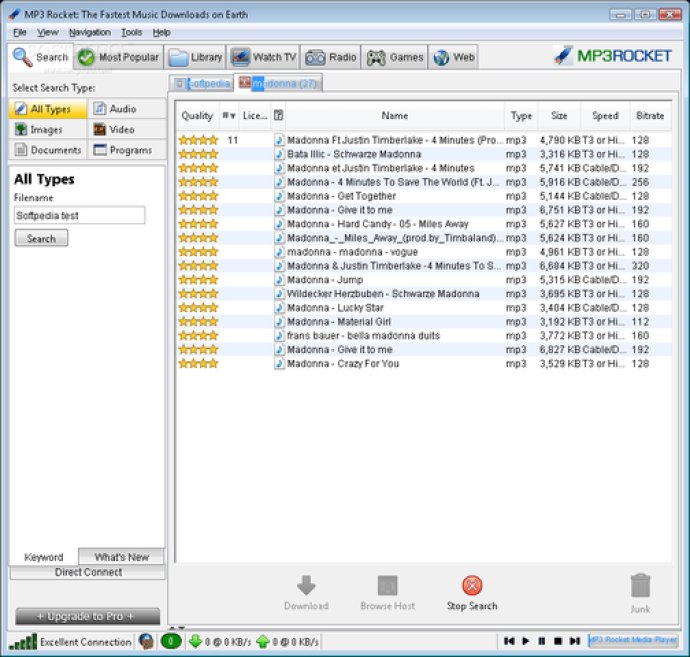Screen dimensions: 690x657
Task: Close the madonna results tab
Action: point(245,83)
